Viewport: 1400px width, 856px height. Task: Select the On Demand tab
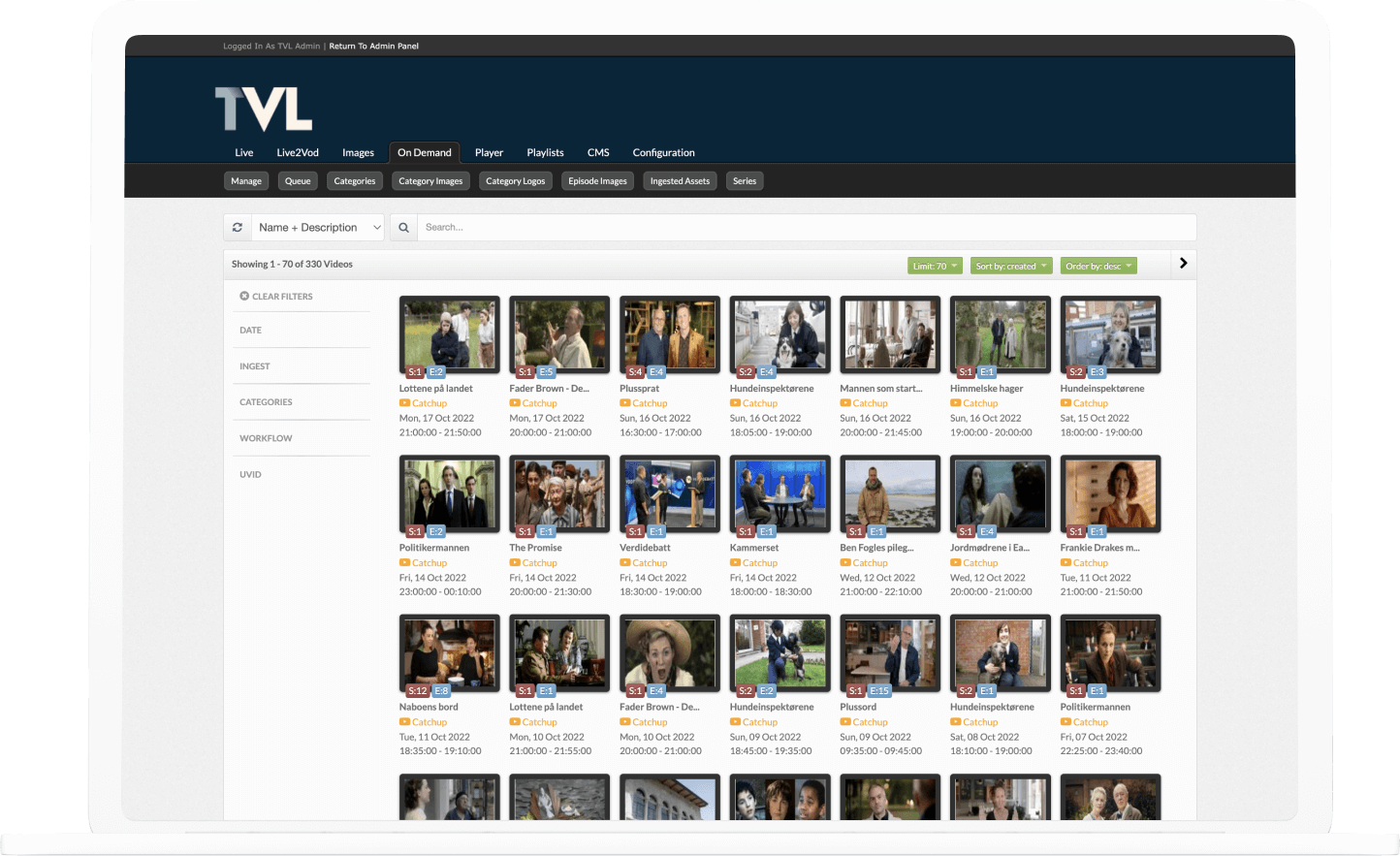pos(425,152)
